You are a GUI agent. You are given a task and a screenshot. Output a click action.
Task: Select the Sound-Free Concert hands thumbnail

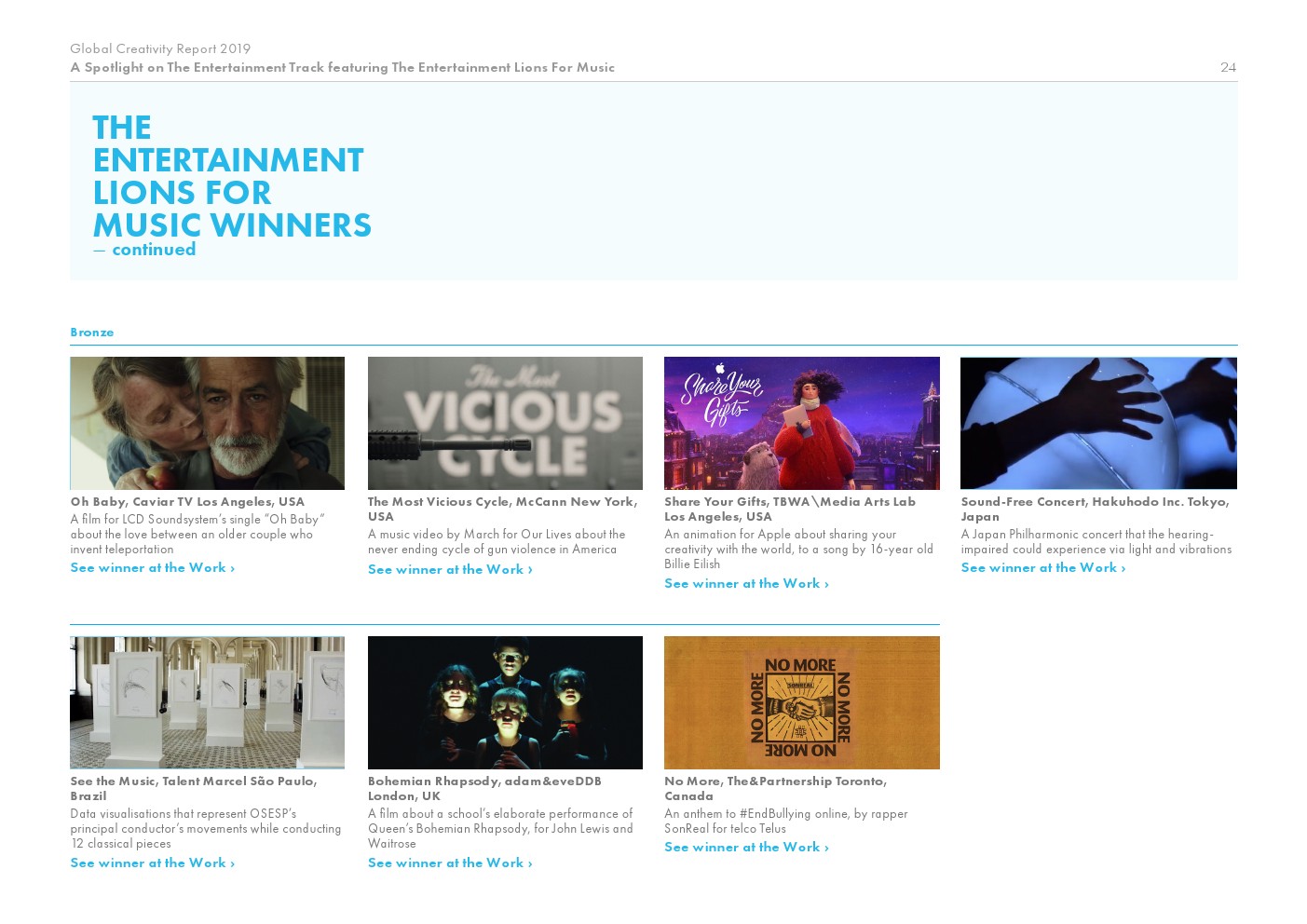point(1098,423)
